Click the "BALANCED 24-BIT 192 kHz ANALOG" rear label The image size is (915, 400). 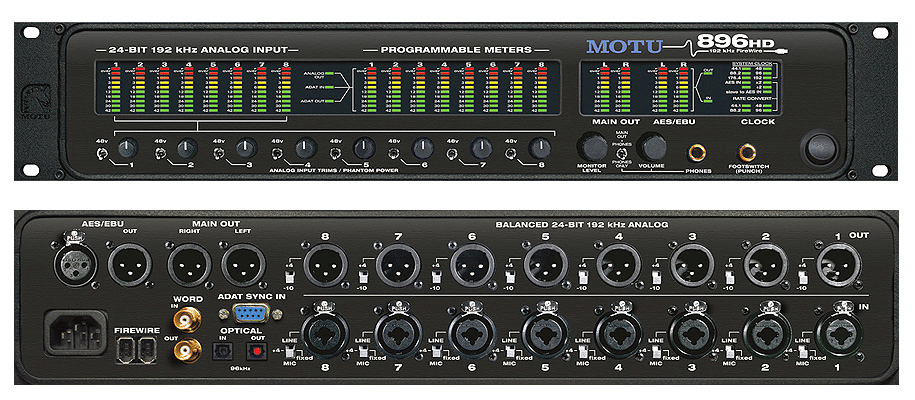581,224
